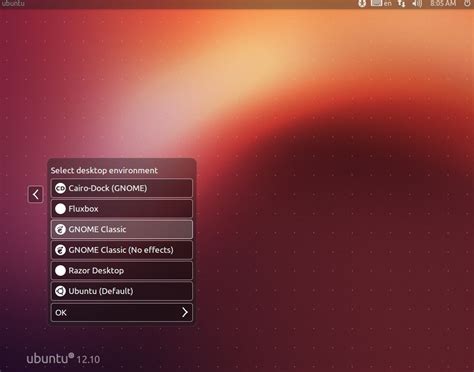Click the GNOME Classic foot icon

(x=60, y=229)
